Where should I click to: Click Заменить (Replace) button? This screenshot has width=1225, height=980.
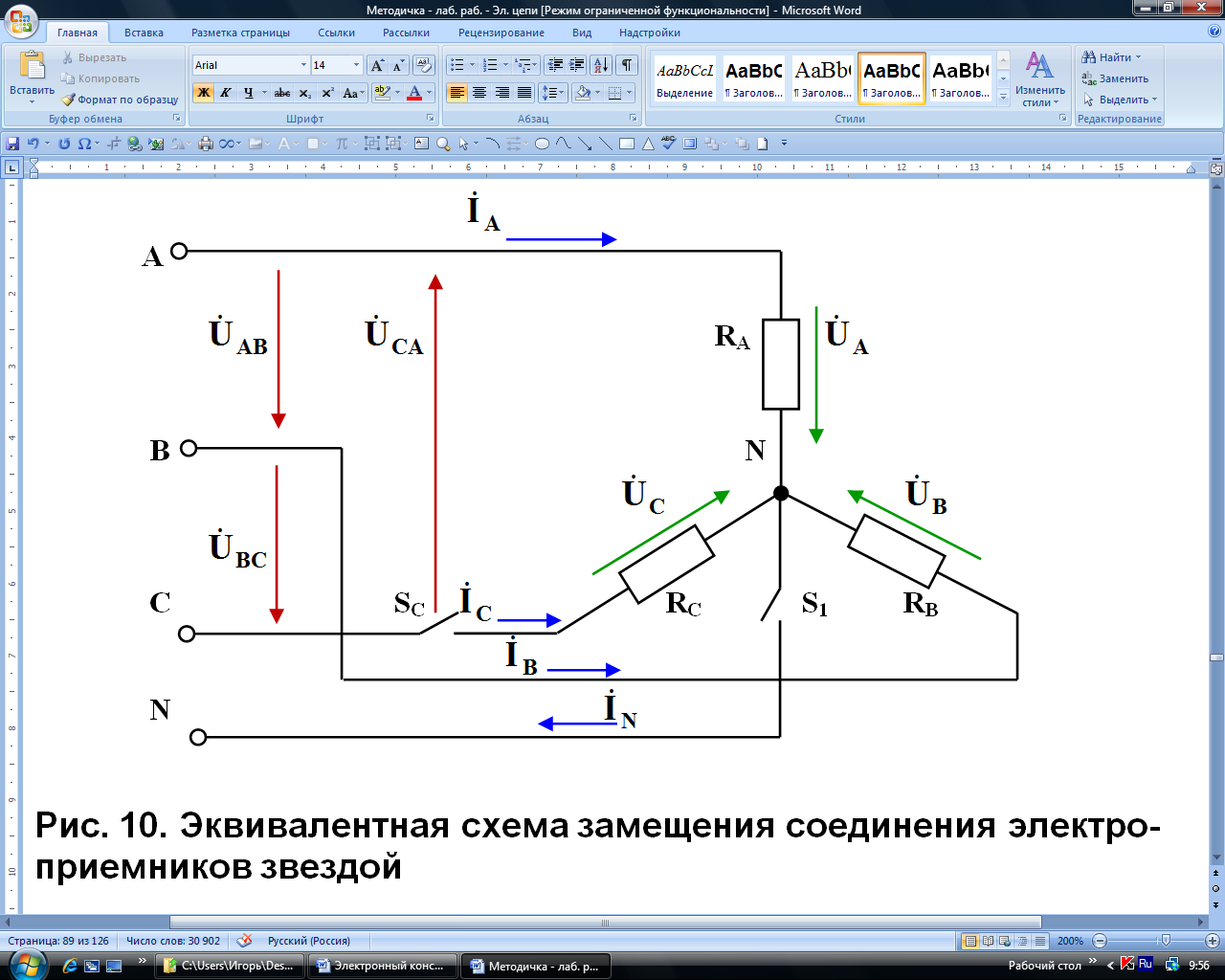pyautogui.click(x=1115, y=78)
